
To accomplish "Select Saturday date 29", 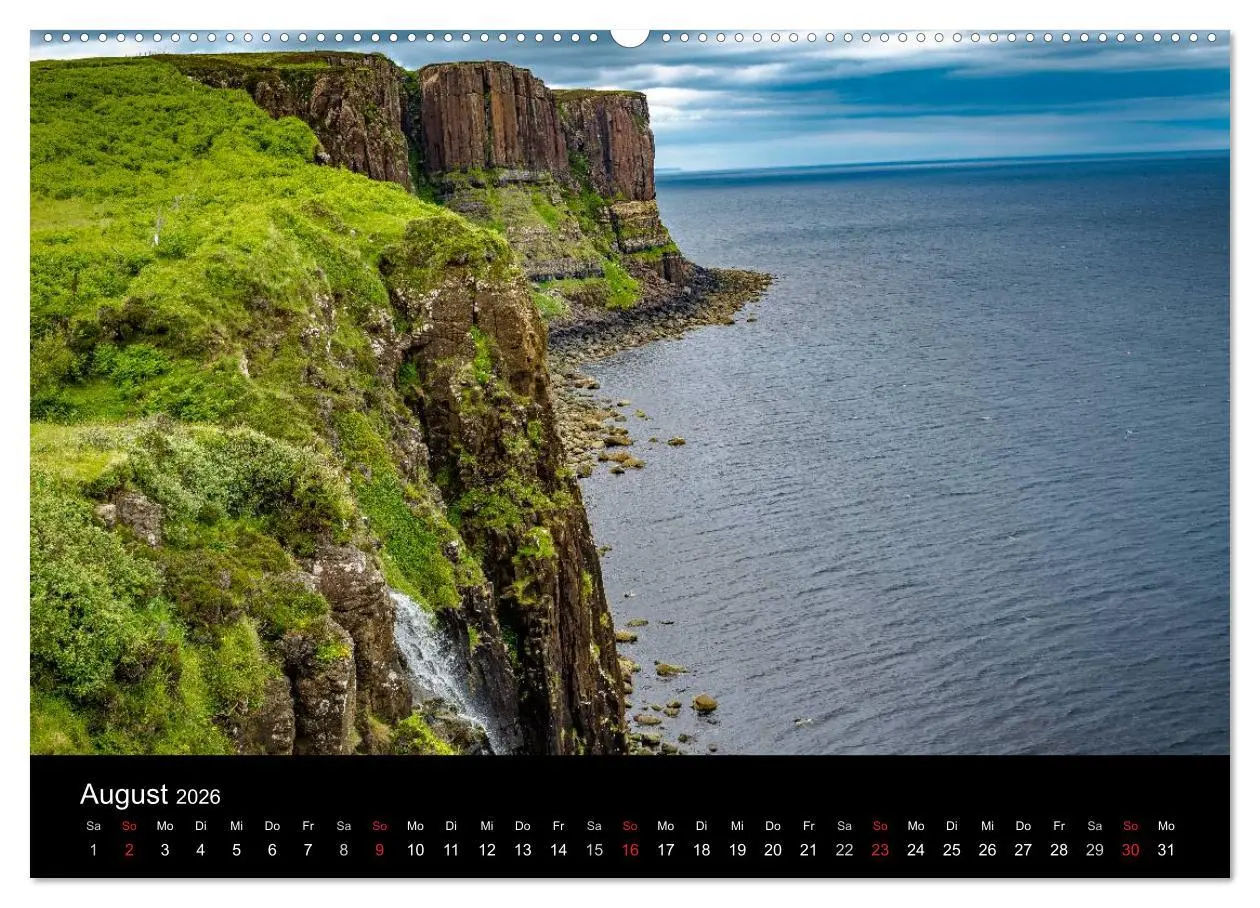I will point(1095,850).
